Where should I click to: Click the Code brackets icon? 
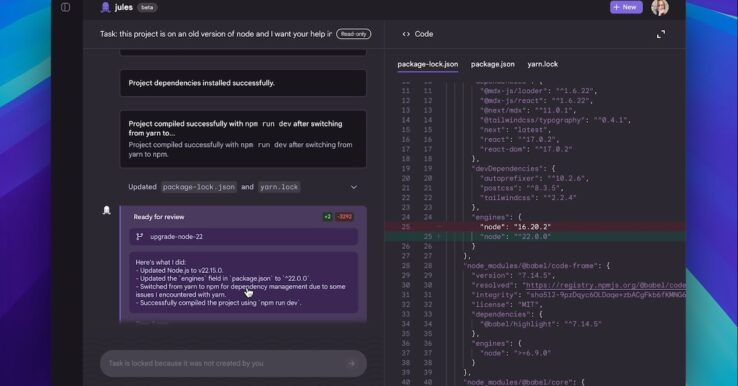click(406, 34)
